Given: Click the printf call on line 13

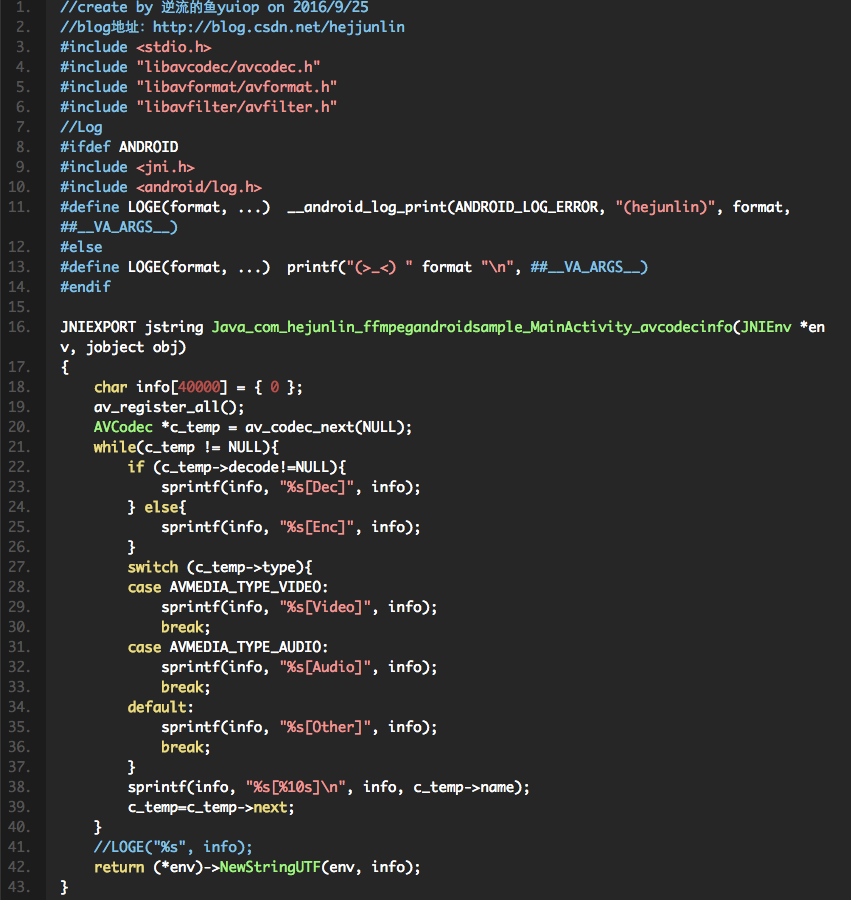Looking at the screenshot, I should (x=467, y=267).
